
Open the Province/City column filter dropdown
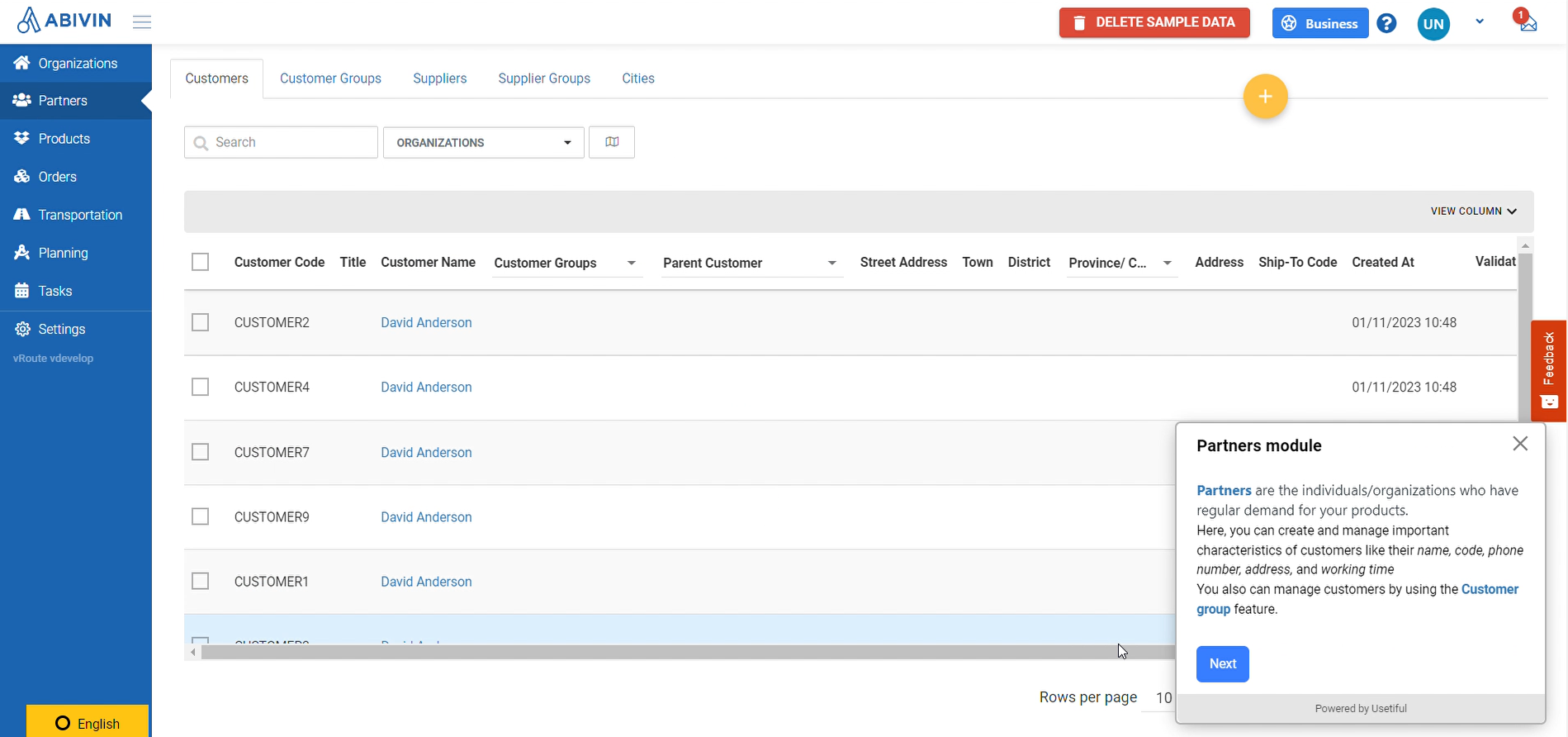click(1168, 263)
